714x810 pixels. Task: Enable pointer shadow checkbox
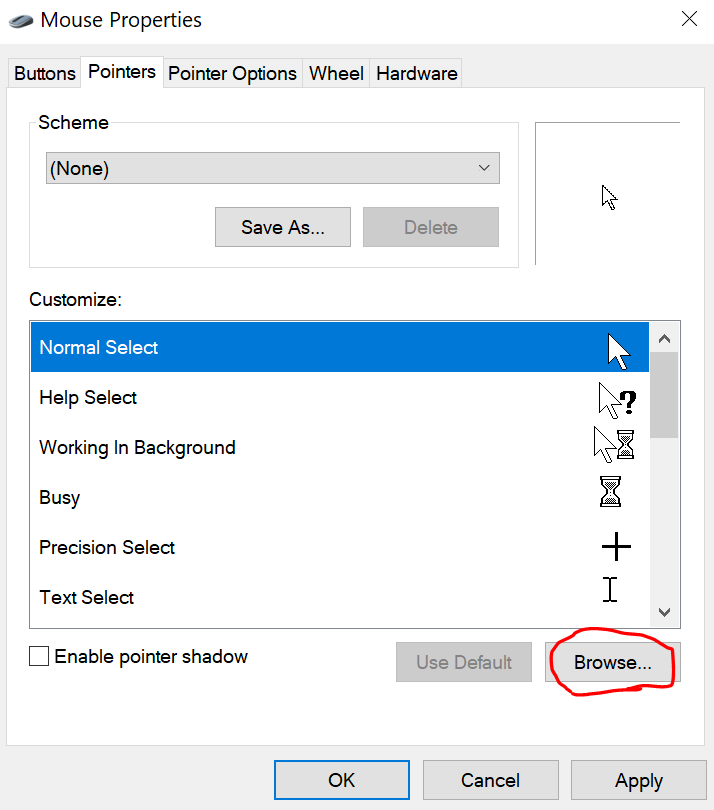[x=39, y=657]
